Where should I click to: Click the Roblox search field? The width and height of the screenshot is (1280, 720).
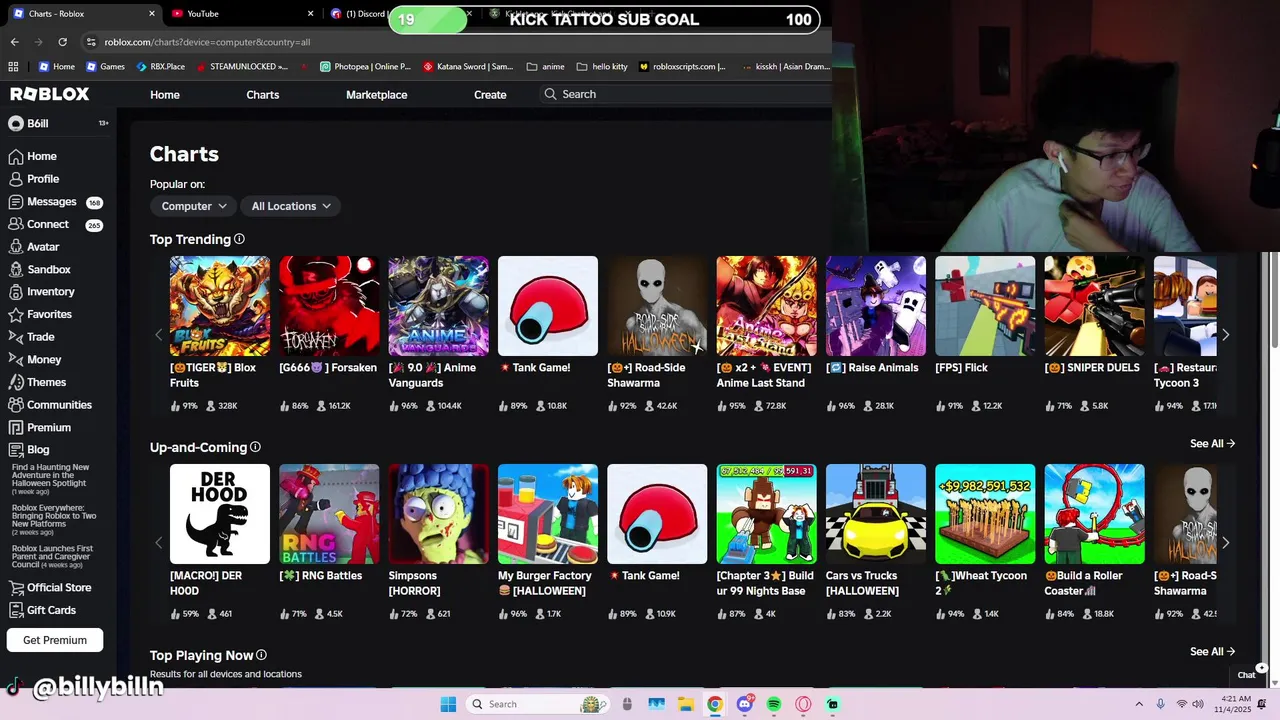[686, 94]
